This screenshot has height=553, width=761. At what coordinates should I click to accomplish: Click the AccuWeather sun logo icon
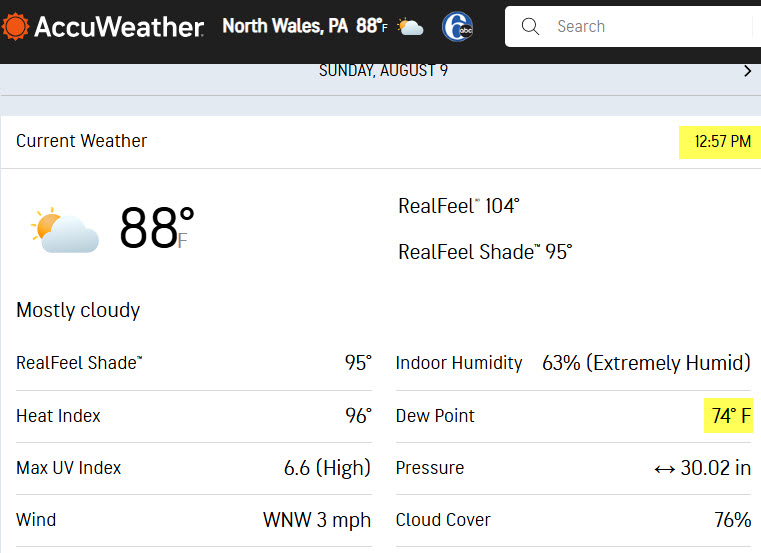[16, 26]
